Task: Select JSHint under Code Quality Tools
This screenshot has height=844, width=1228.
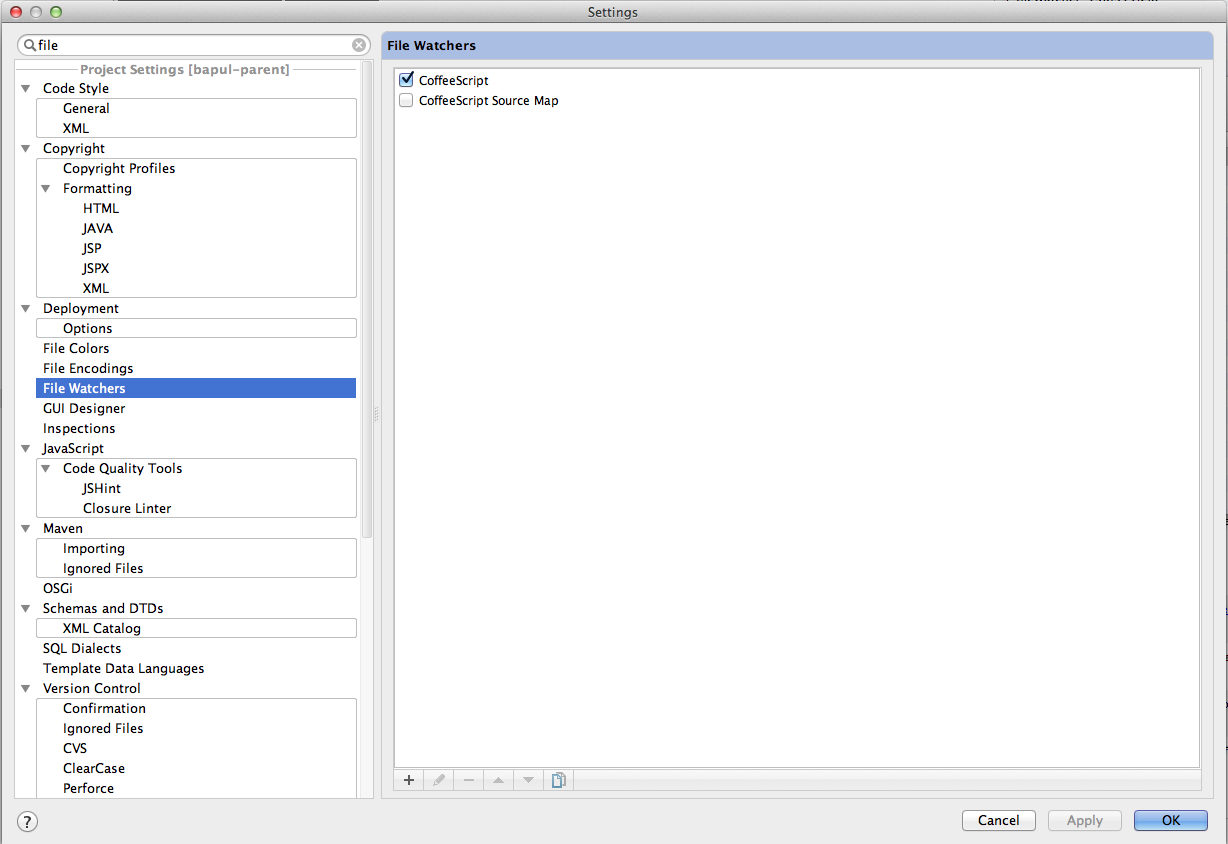Action: pos(102,489)
